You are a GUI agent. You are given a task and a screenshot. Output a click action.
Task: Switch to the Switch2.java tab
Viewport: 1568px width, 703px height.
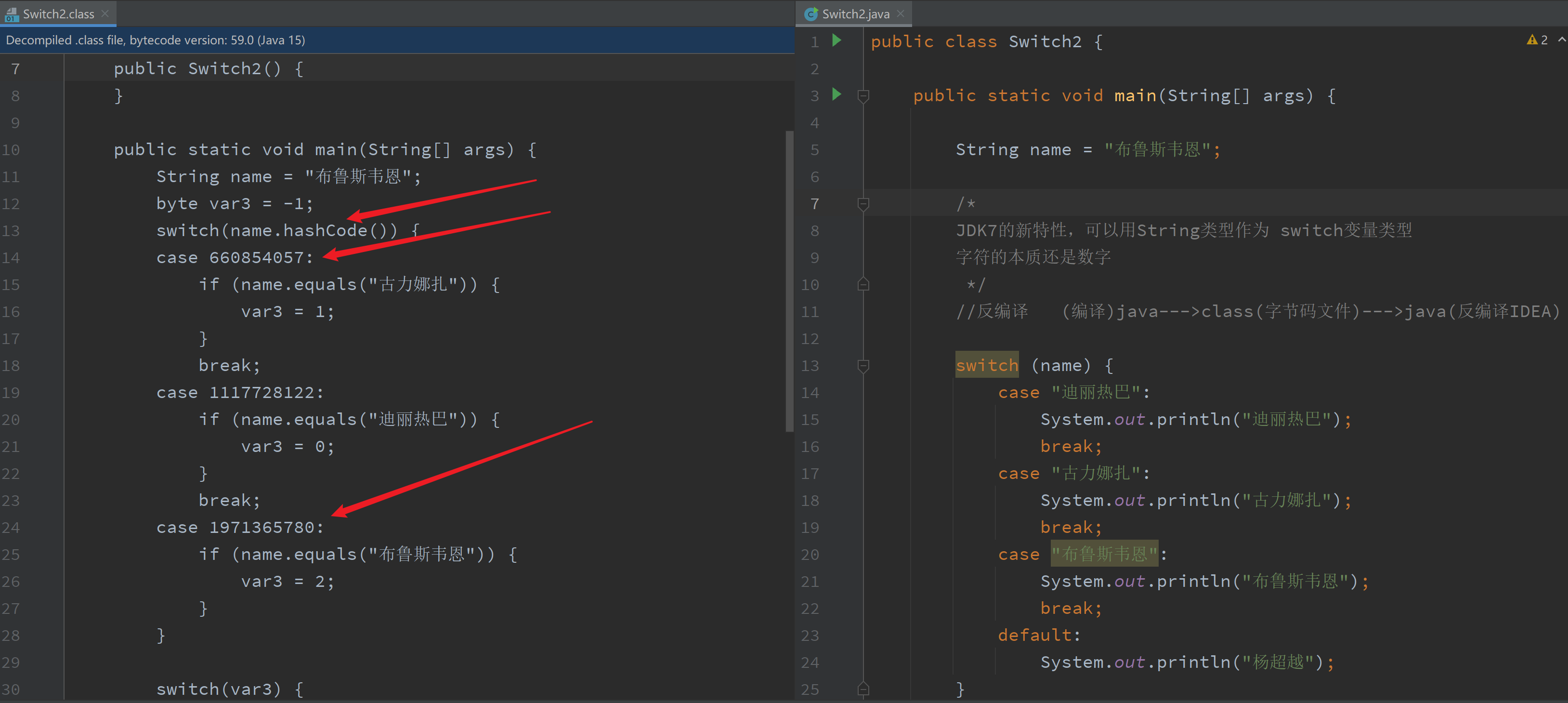click(x=855, y=14)
